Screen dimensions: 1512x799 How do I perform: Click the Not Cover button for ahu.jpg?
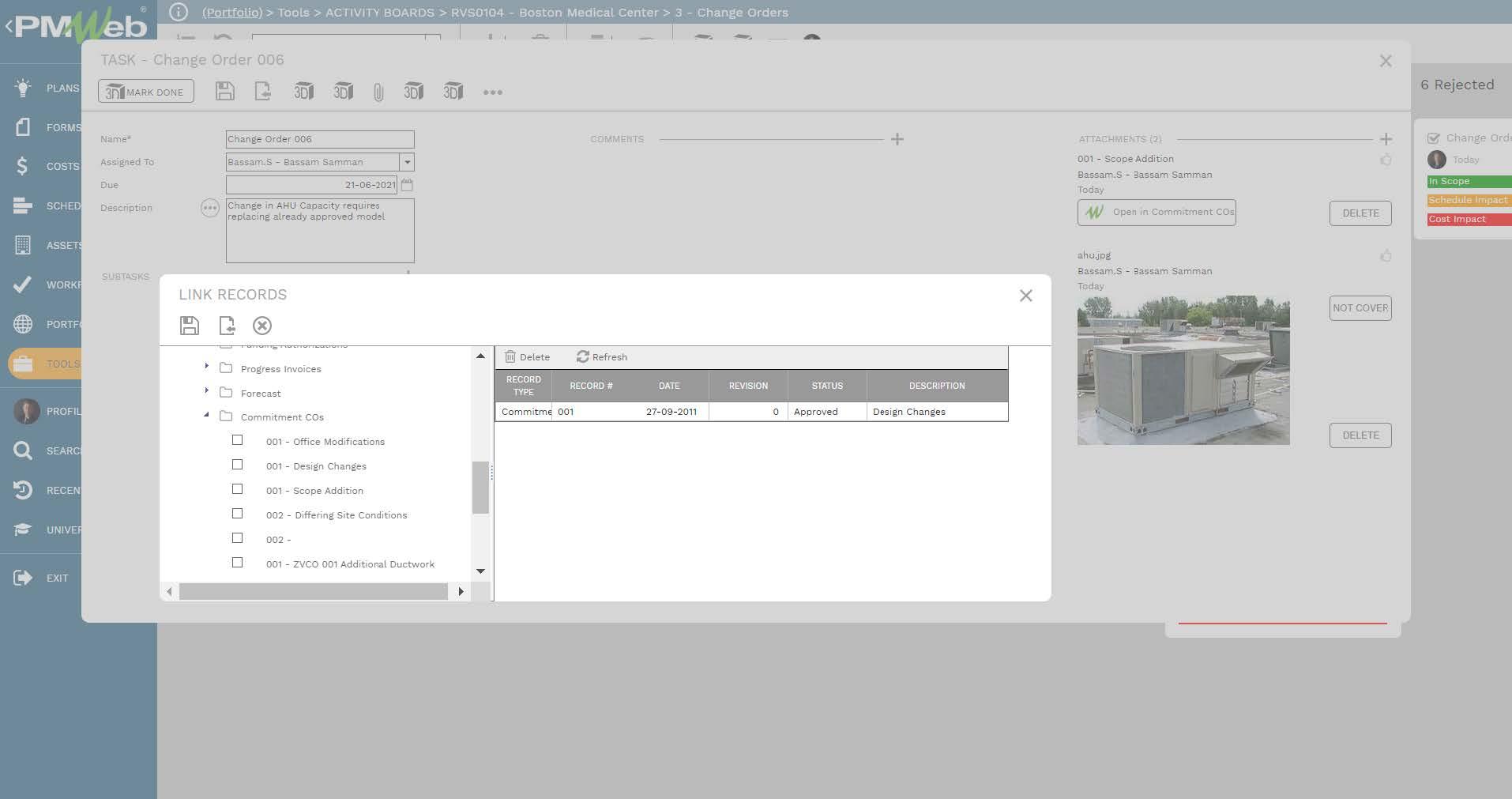[1360, 308]
